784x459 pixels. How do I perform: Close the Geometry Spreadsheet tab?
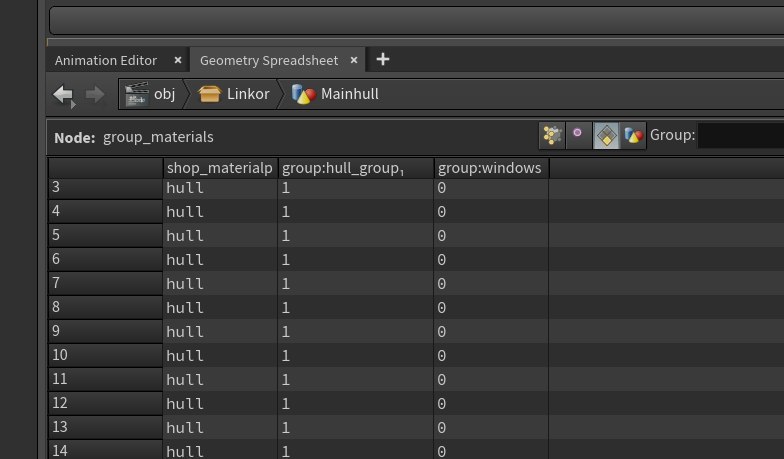pos(354,60)
